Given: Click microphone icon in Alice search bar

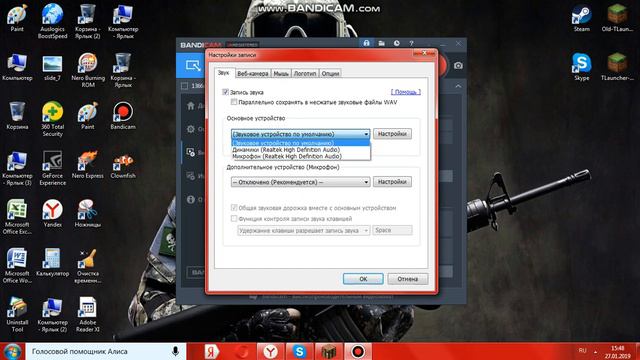Looking at the screenshot, I should [176, 351].
